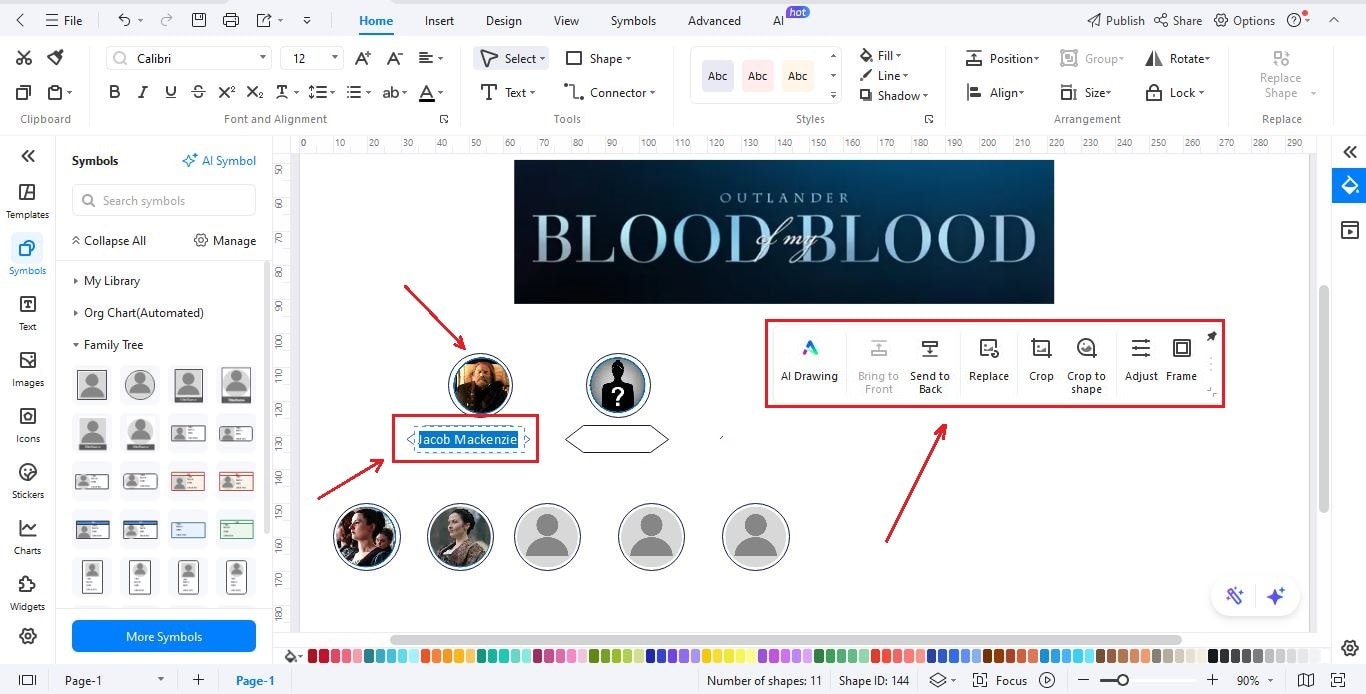
Task: Select the Format Painter icon
Action: pos(56,58)
